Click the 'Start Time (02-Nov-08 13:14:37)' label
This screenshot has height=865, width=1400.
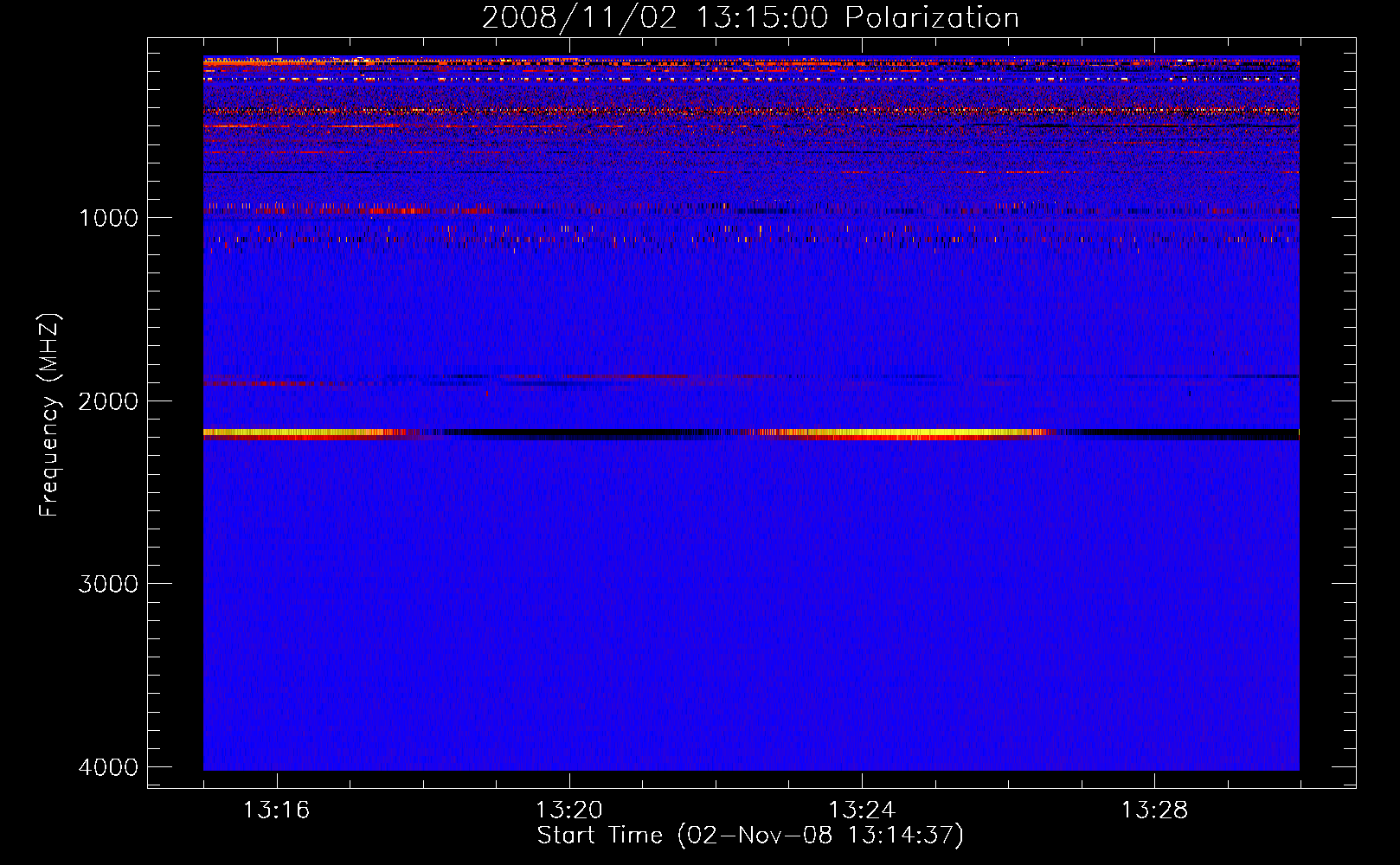tap(750, 836)
